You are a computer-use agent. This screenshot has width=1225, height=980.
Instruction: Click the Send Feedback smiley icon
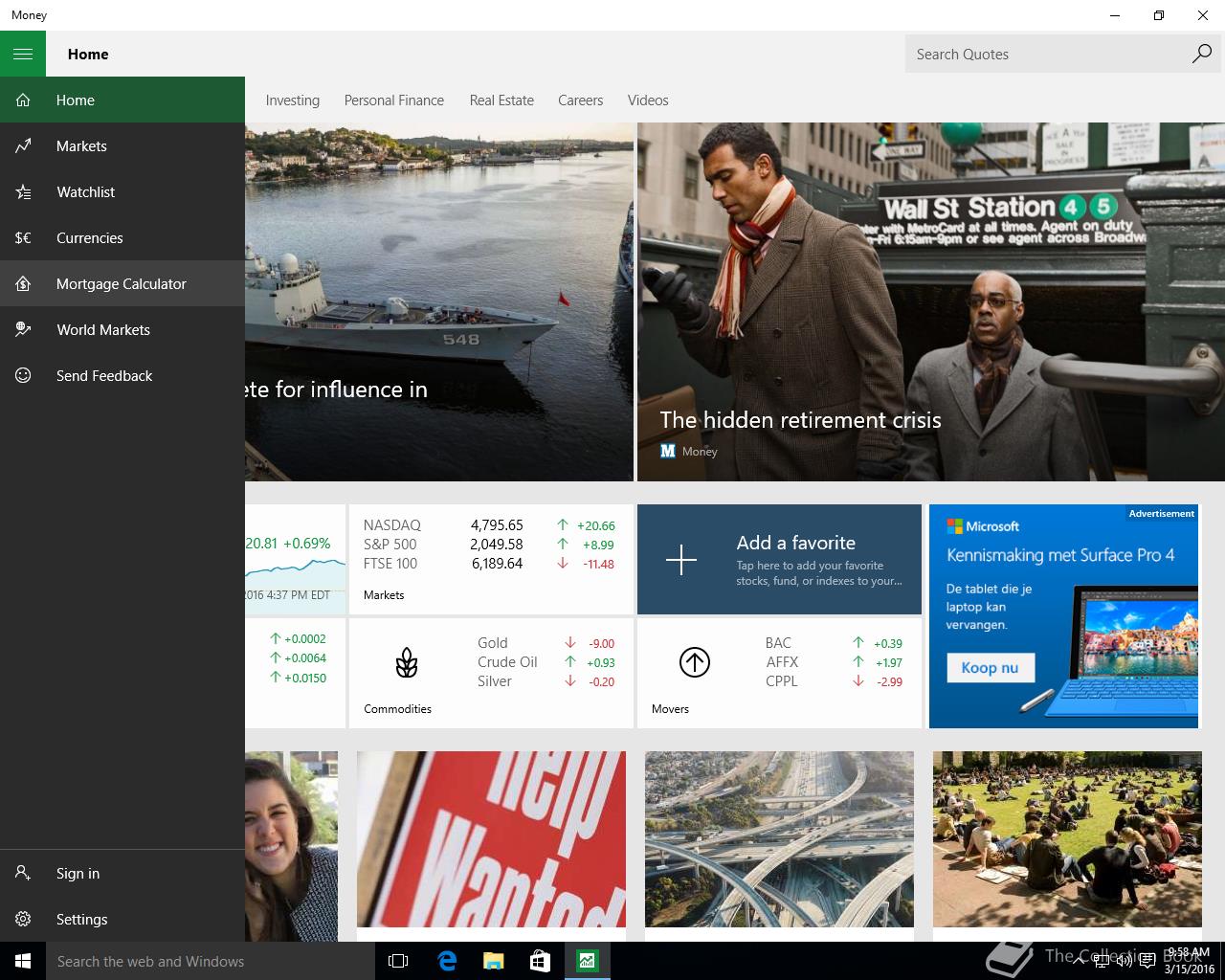[x=23, y=375]
